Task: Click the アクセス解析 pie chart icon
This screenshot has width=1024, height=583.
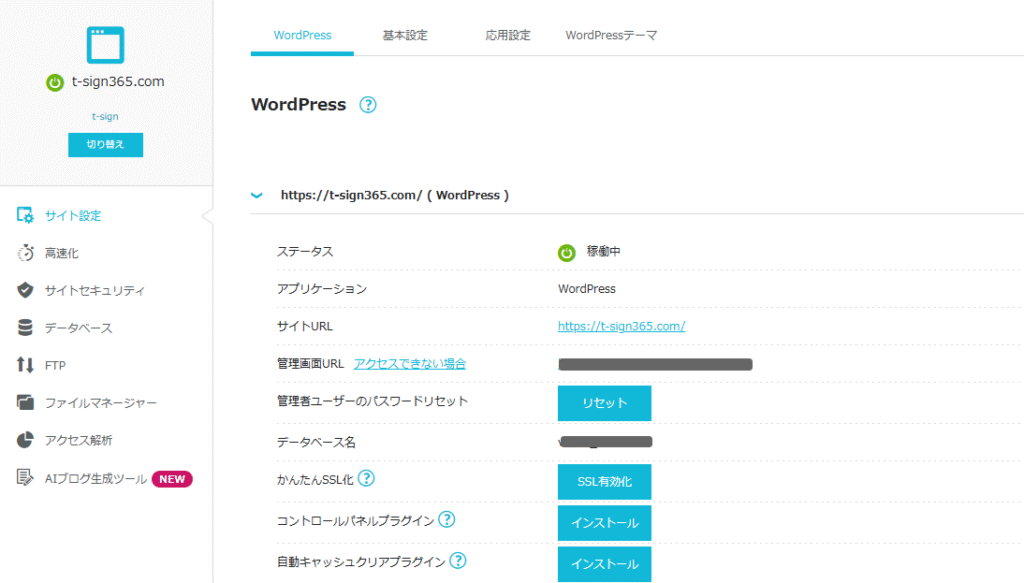Action: click(x=25, y=440)
